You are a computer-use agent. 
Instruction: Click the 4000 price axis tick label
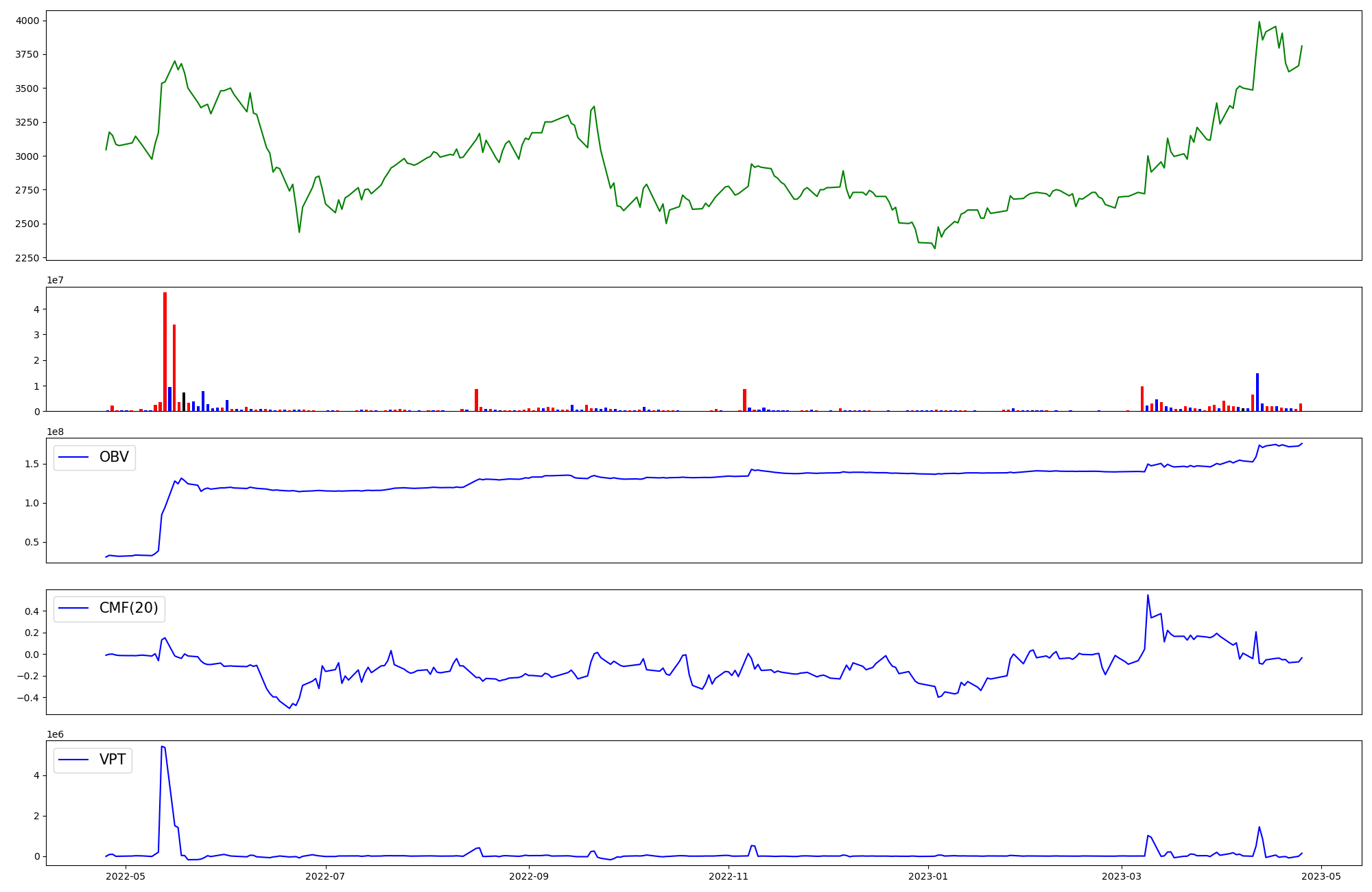point(27,21)
